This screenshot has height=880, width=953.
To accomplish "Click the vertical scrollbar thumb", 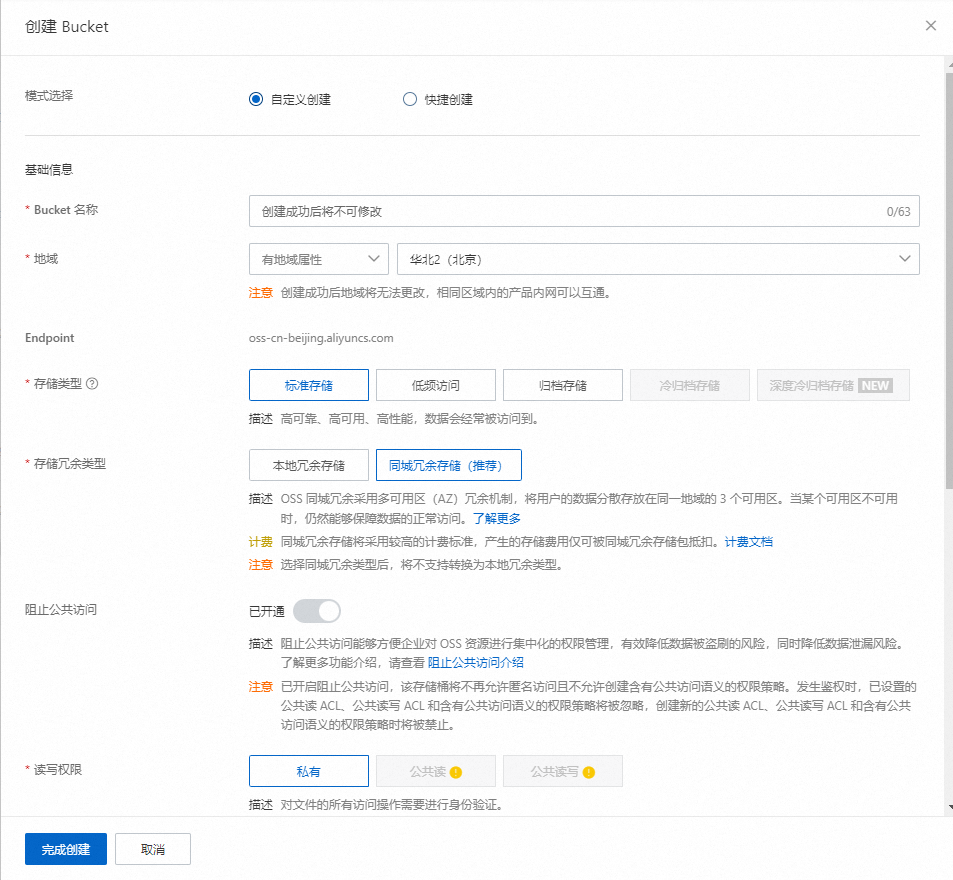I will point(949,280).
